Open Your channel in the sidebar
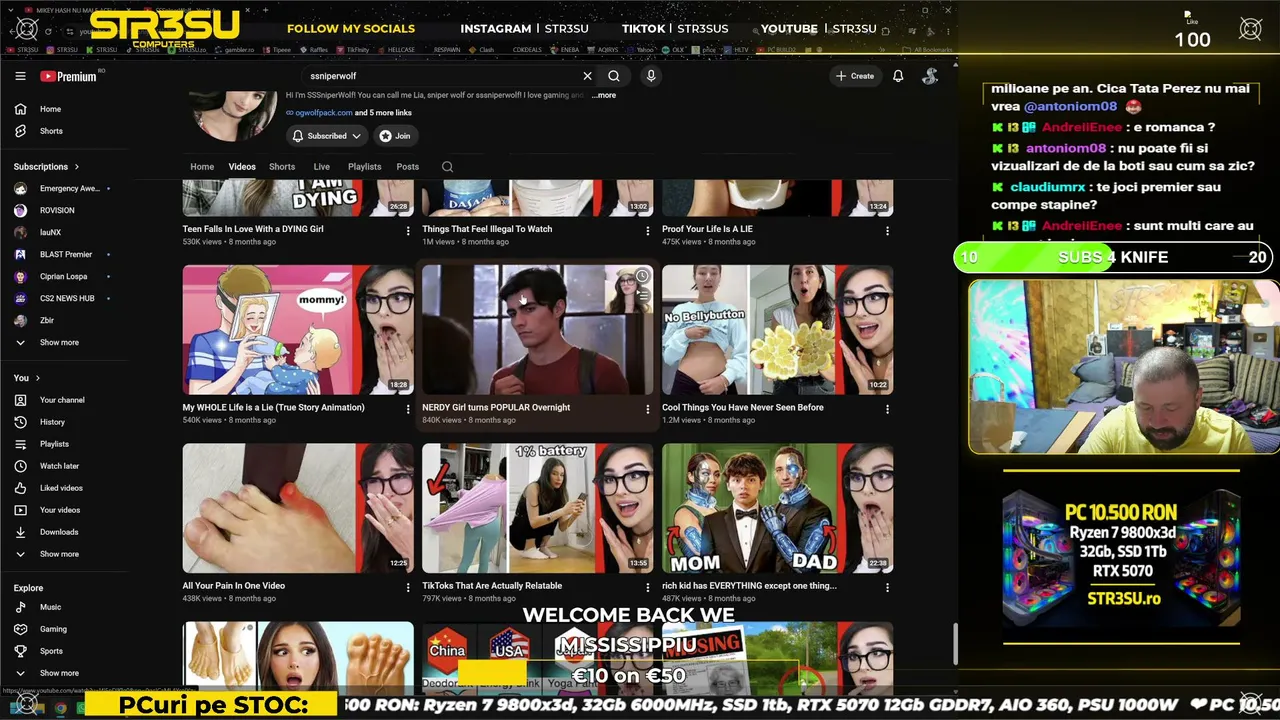The height and width of the screenshot is (720, 1280). 64,400
